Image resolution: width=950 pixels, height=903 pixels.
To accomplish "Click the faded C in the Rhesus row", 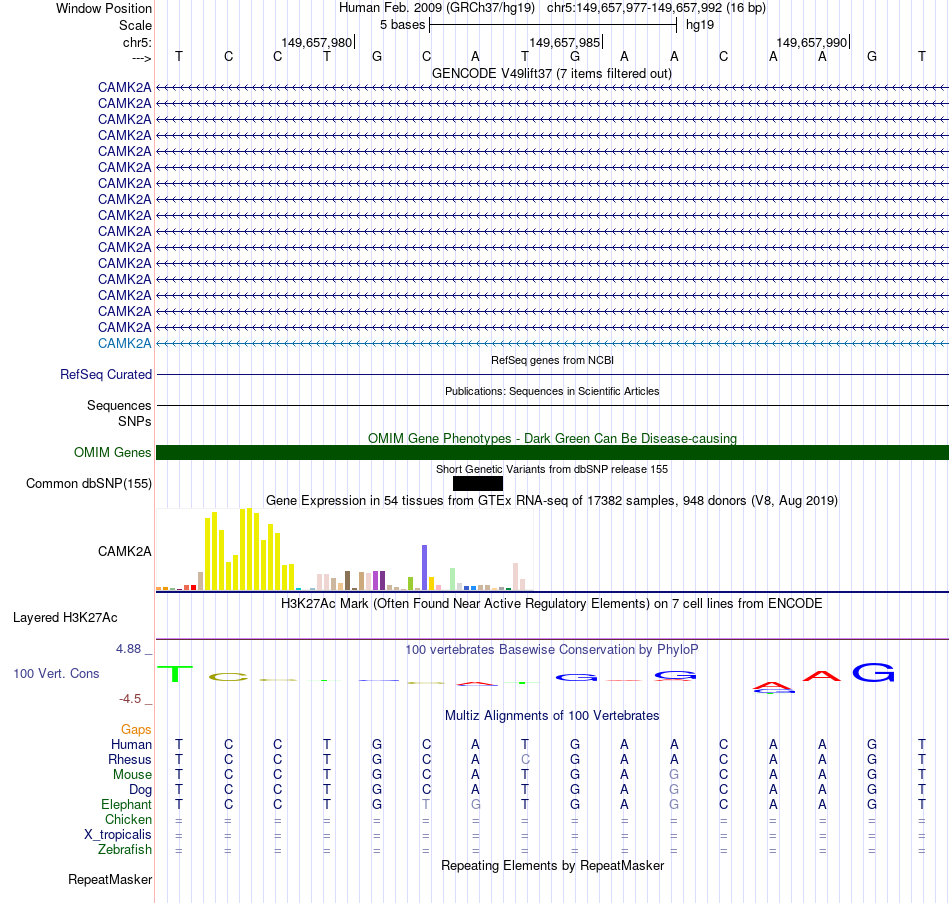I will tap(525, 759).
